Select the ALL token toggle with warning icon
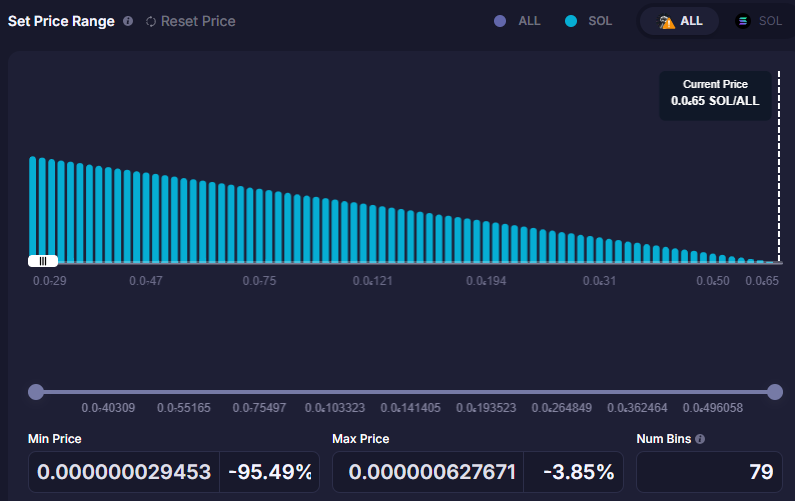 pos(679,21)
